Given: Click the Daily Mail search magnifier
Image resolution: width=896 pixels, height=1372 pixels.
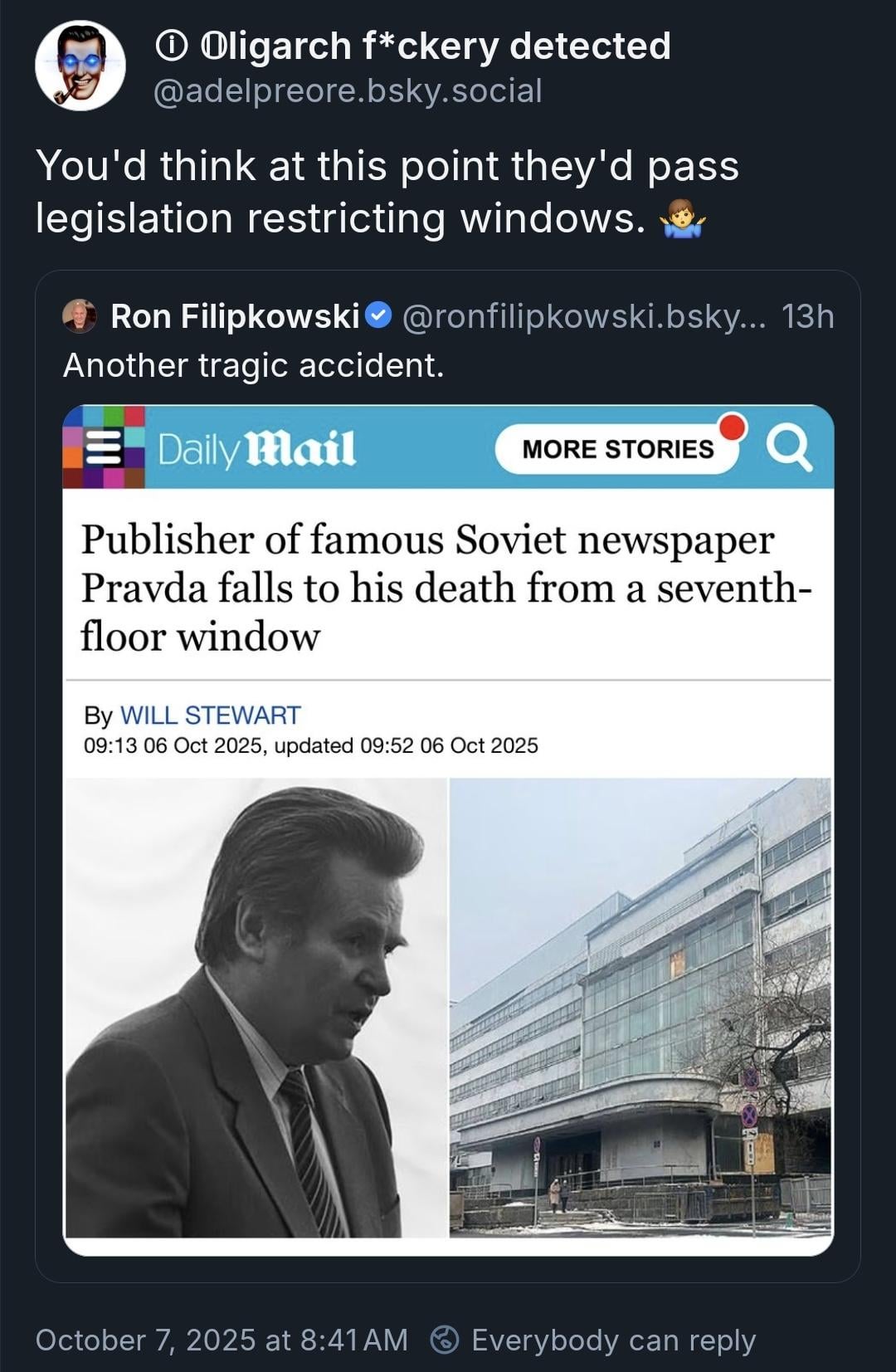Looking at the screenshot, I should [788, 449].
